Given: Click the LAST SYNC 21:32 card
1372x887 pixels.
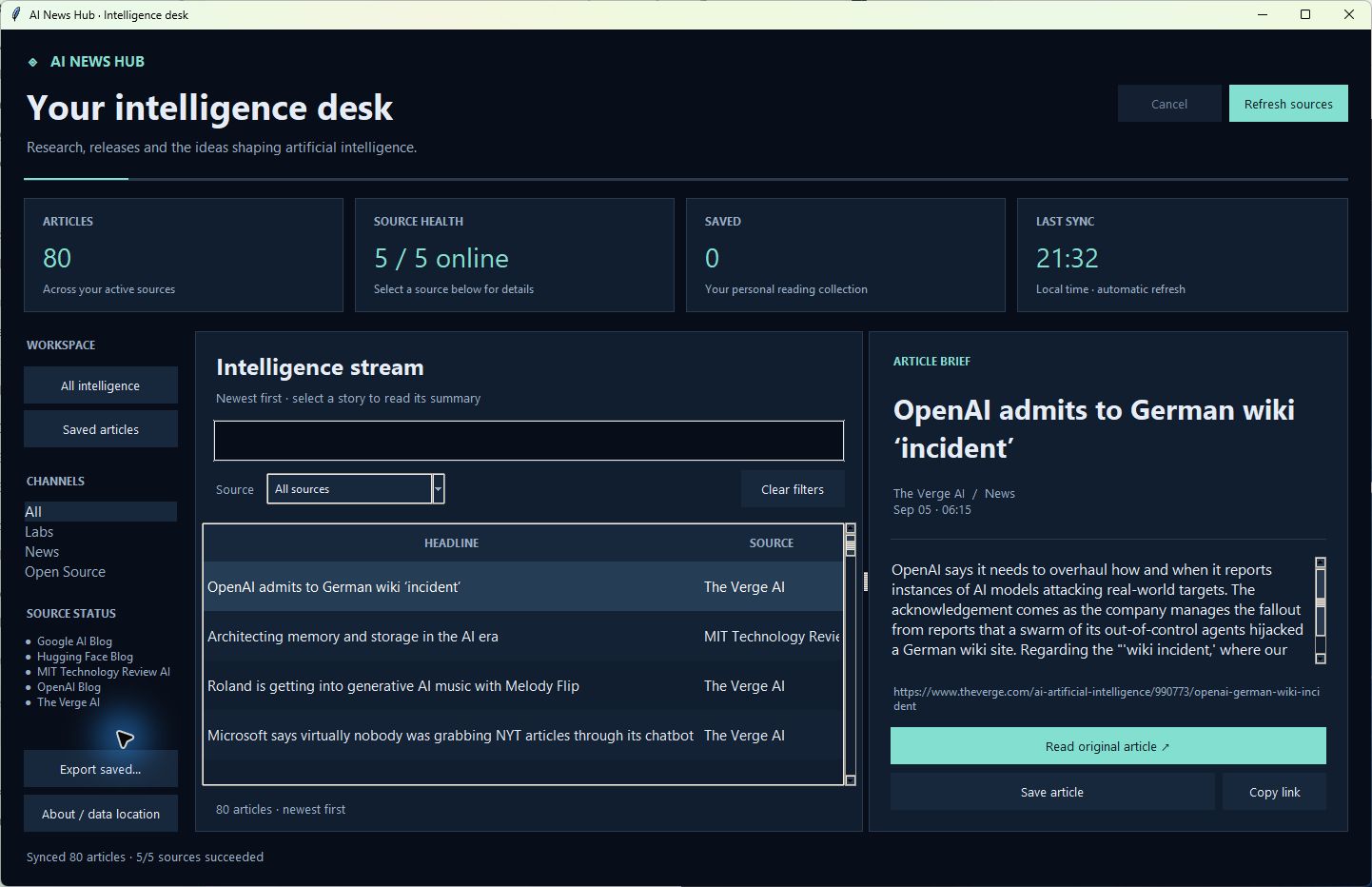Looking at the screenshot, I should tap(1183, 255).
